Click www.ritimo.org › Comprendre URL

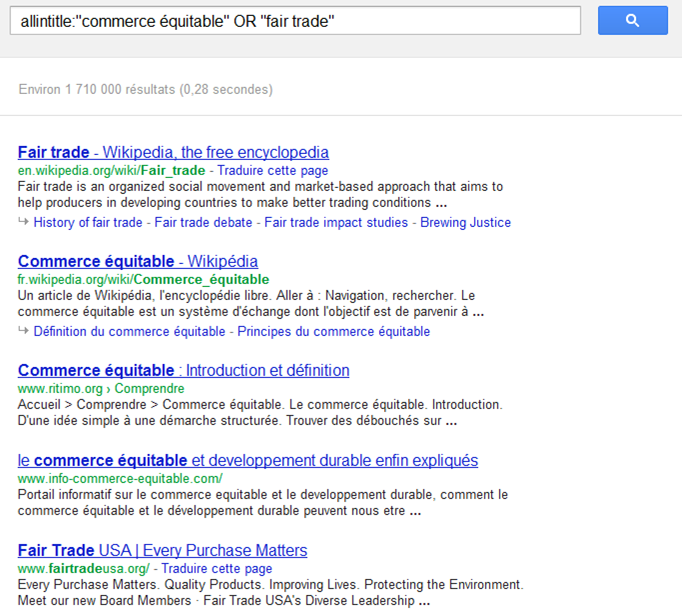[101, 388]
